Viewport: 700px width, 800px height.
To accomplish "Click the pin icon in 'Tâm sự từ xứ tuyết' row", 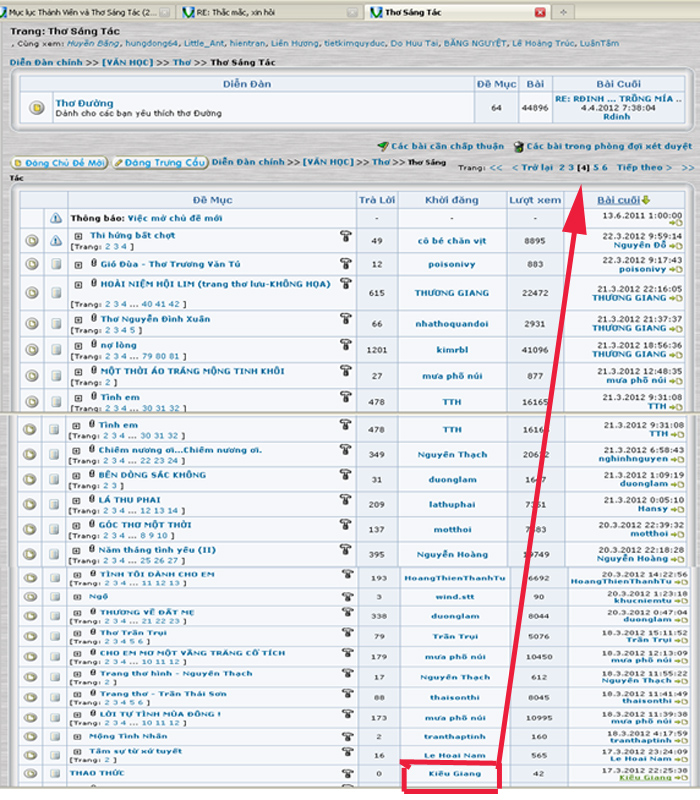I will [x=348, y=752].
